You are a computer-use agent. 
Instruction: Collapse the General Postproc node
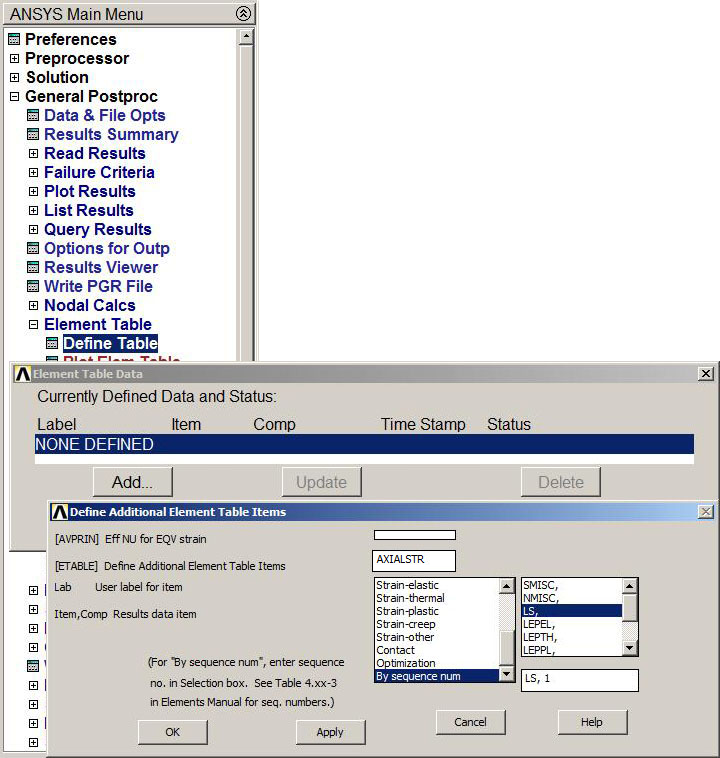(14, 97)
